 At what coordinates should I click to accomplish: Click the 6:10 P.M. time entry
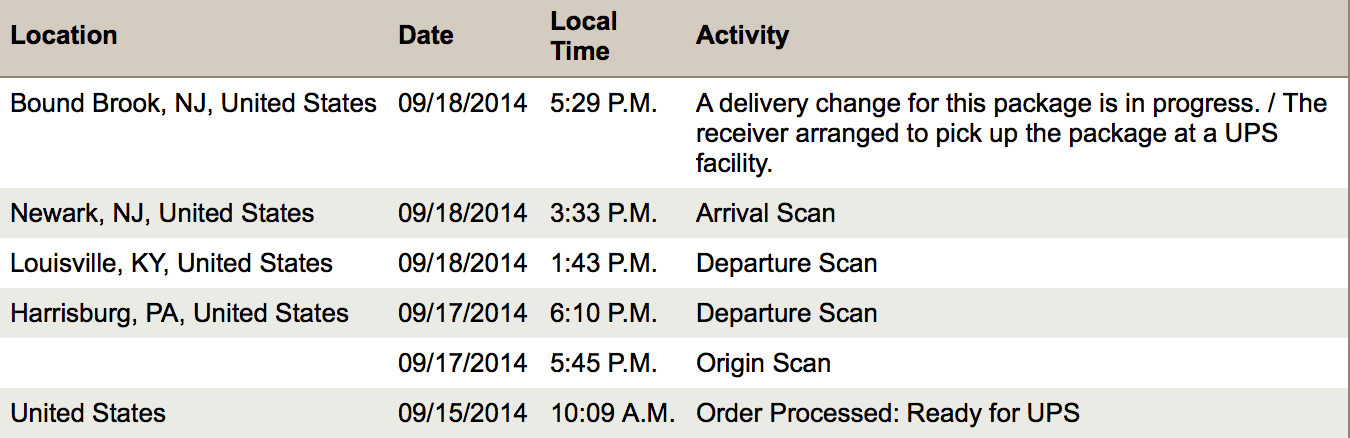tap(603, 313)
